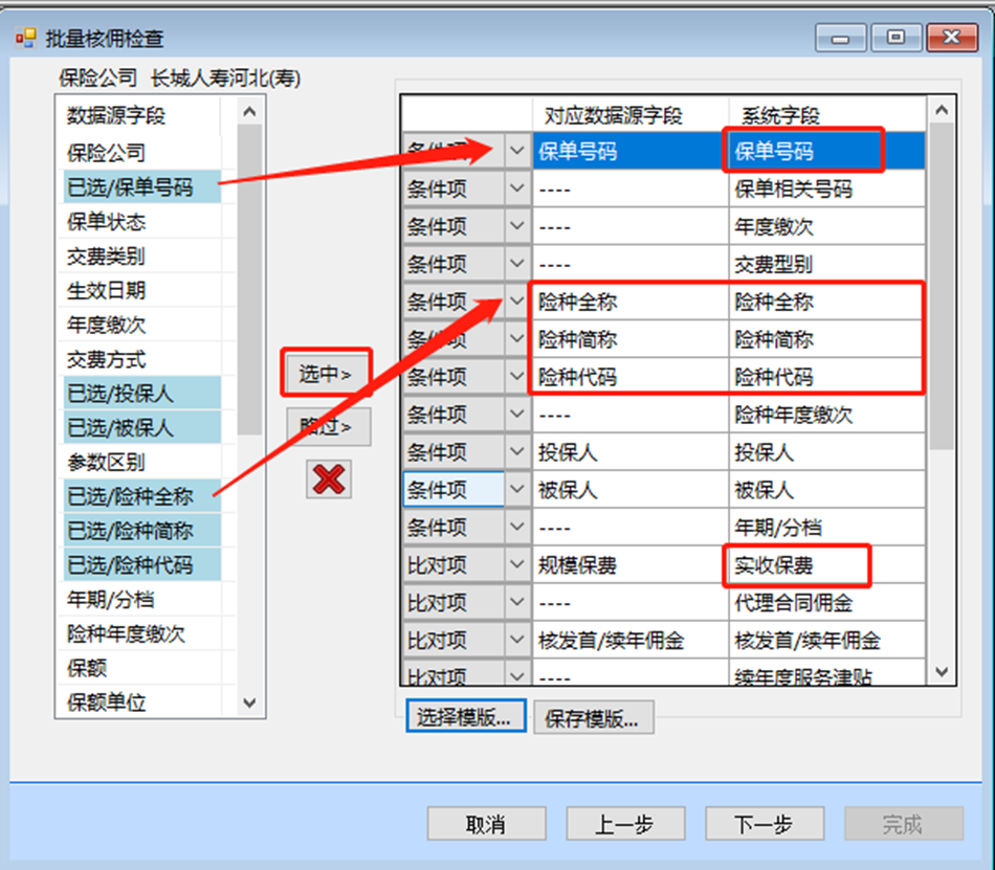995x870 pixels.
Task: Open the 选择模版... template chooser
Action: pos(466,717)
